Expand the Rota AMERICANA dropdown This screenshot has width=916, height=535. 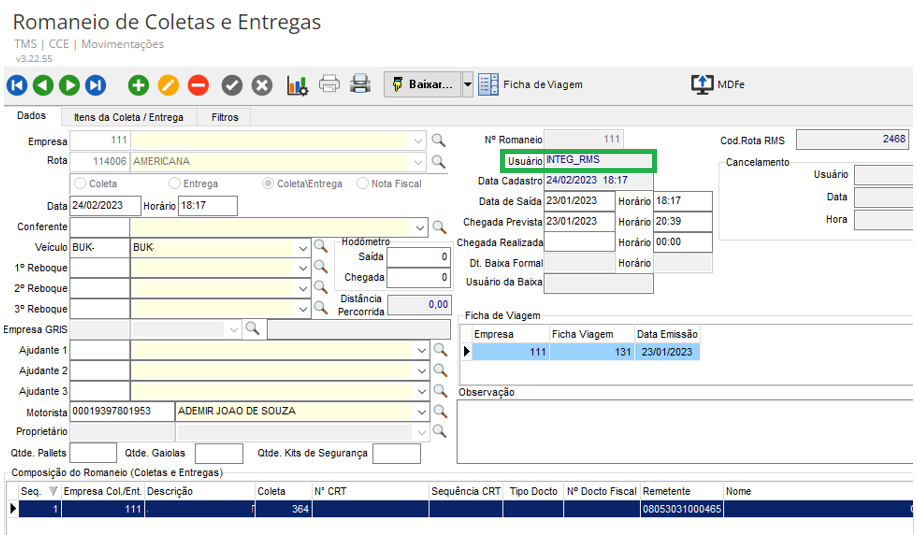coord(418,161)
